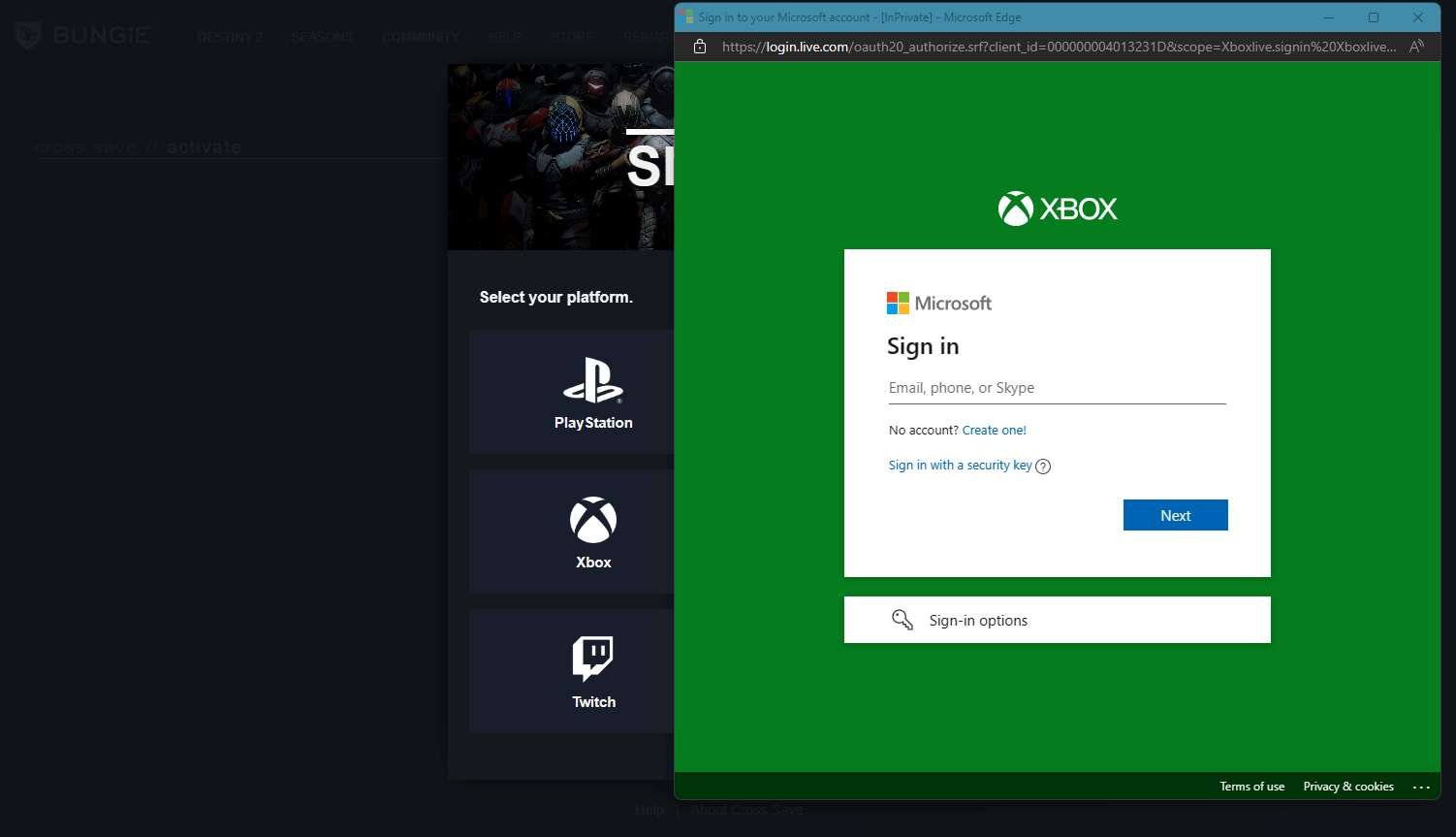Viewport: 1456px width, 837px height.
Task: Click the PlayStation logo on the Bungie page
Action: (x=593, y=381)
